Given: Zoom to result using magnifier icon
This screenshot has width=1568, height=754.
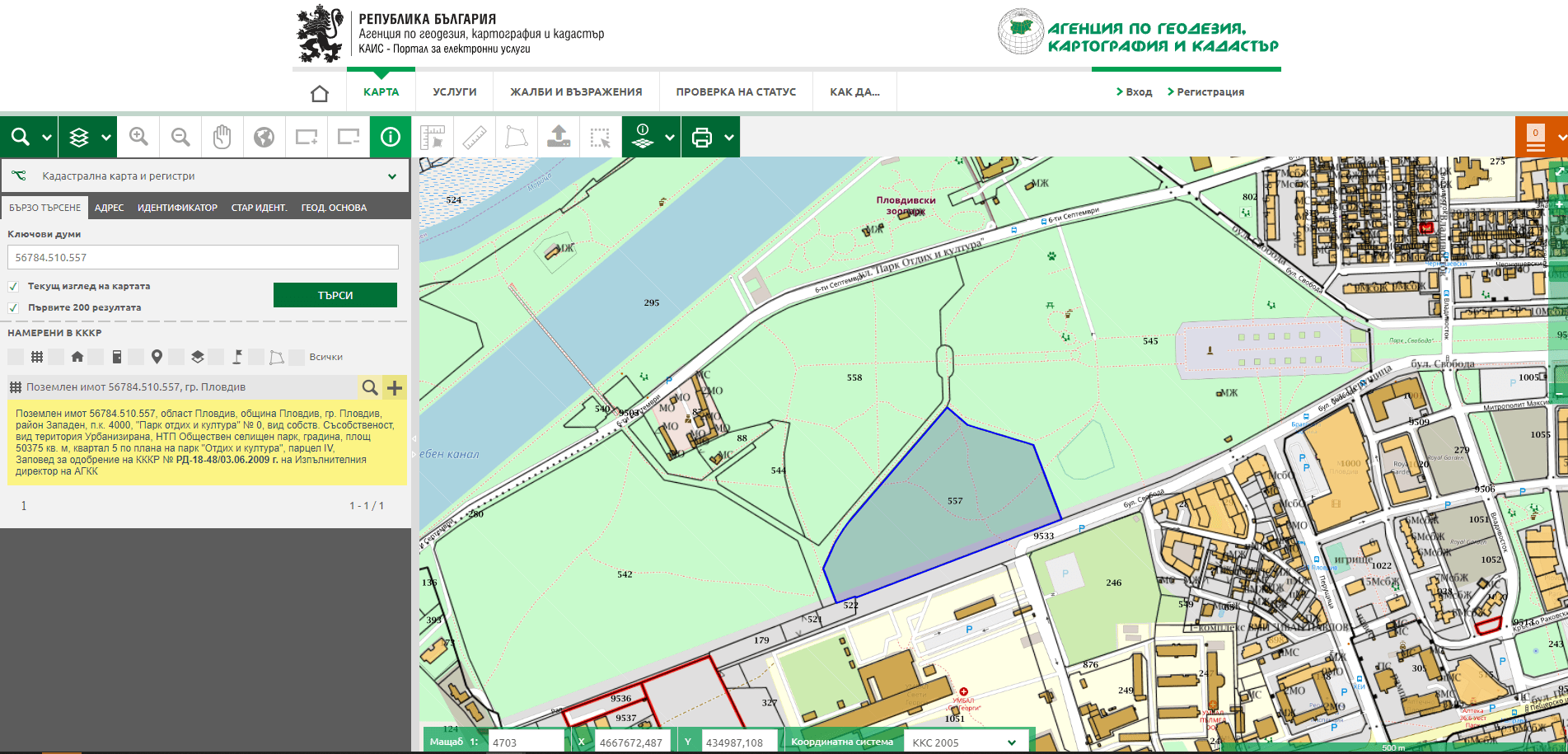Looking at the screenshot, I should click(x=370, y=387).
